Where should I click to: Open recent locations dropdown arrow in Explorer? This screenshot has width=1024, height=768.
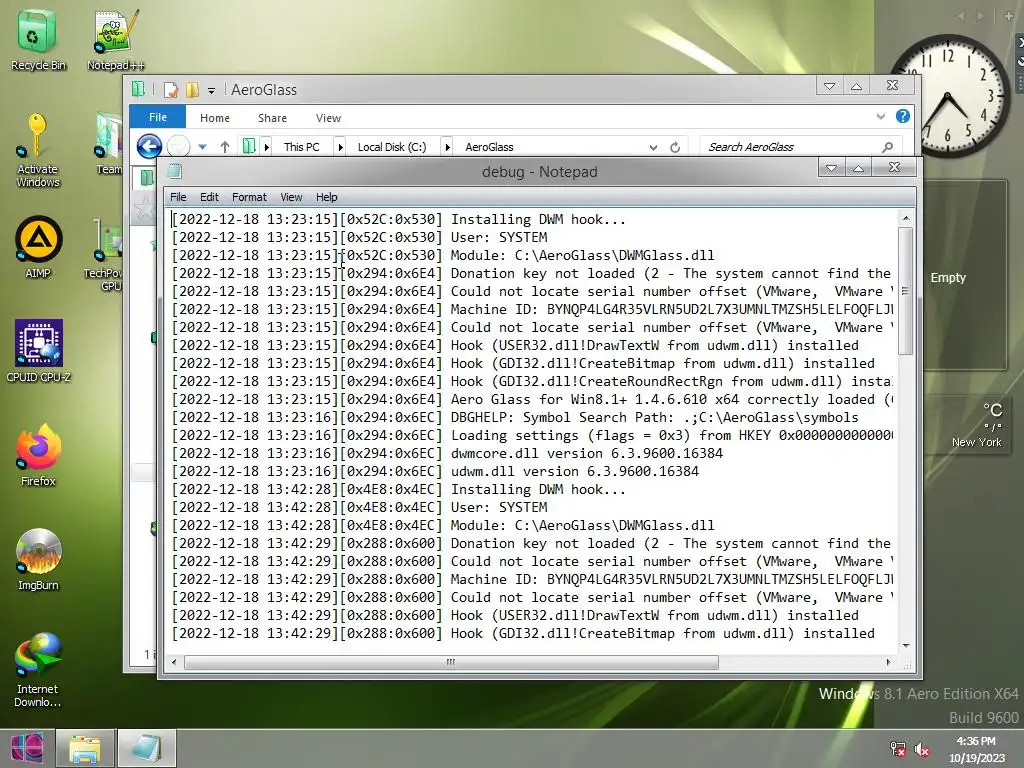coord(202,147)
